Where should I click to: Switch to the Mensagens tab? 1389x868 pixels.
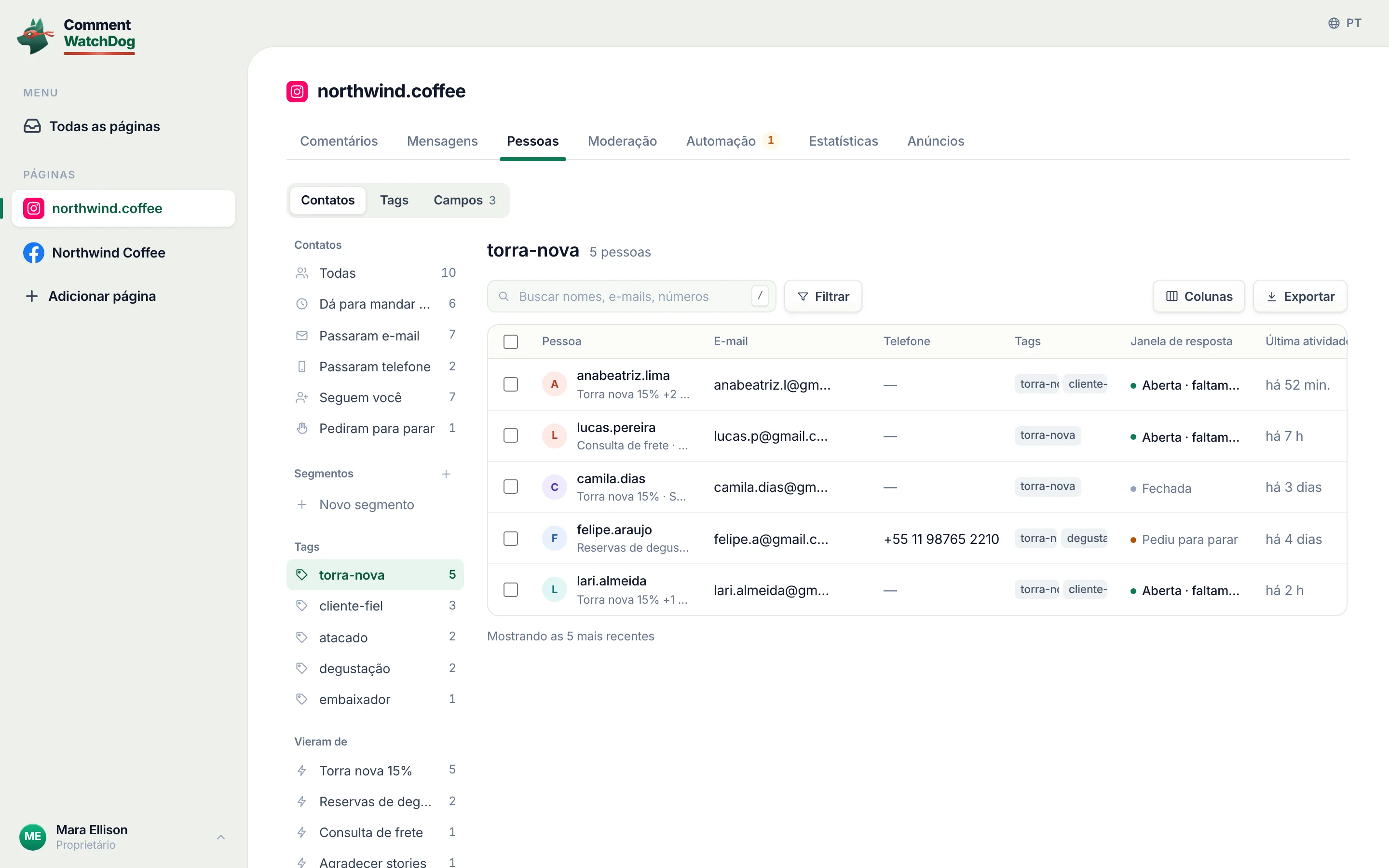tap(442, 141)
